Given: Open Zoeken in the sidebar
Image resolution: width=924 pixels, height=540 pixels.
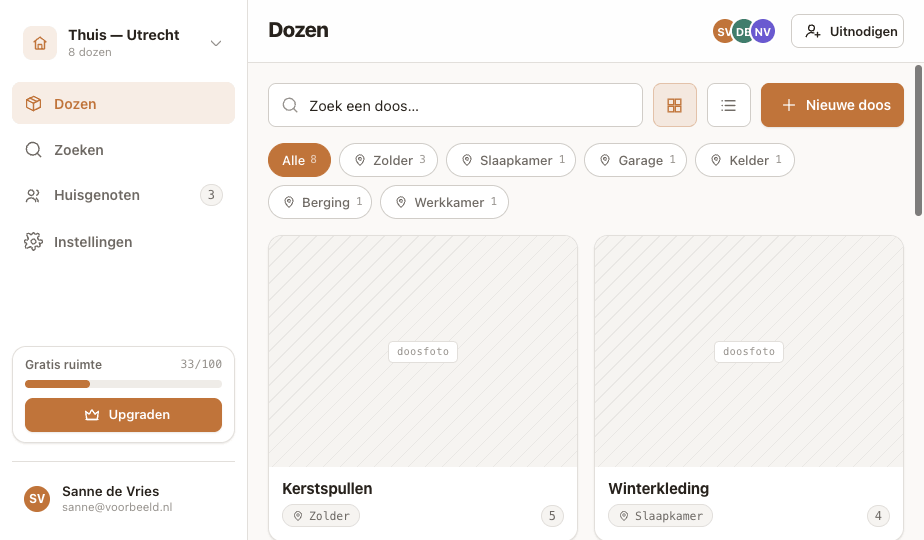Looking at the screenshot, I should pos(123,150).
